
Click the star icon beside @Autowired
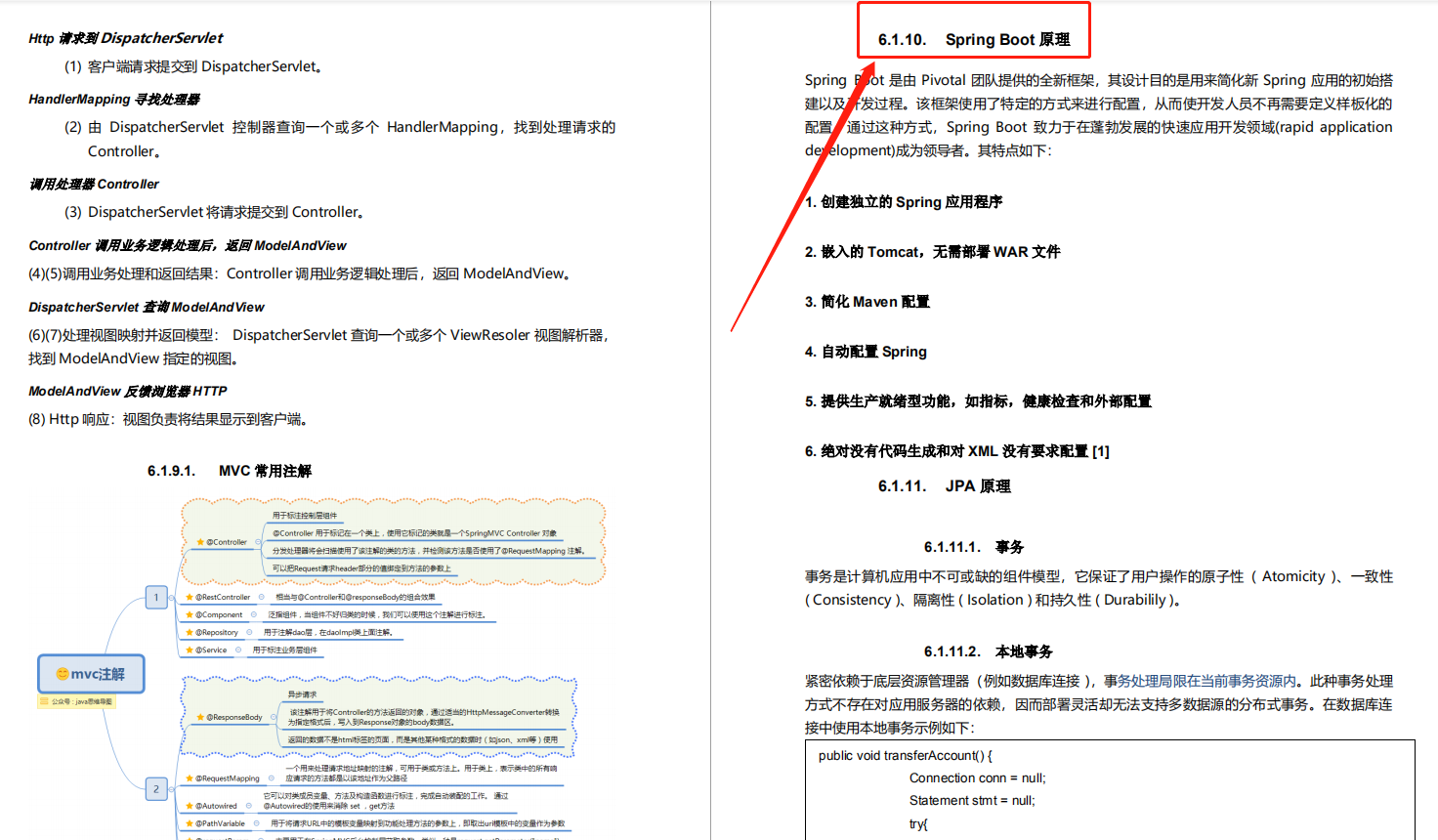pyautogui.click(x=189, y=806)
